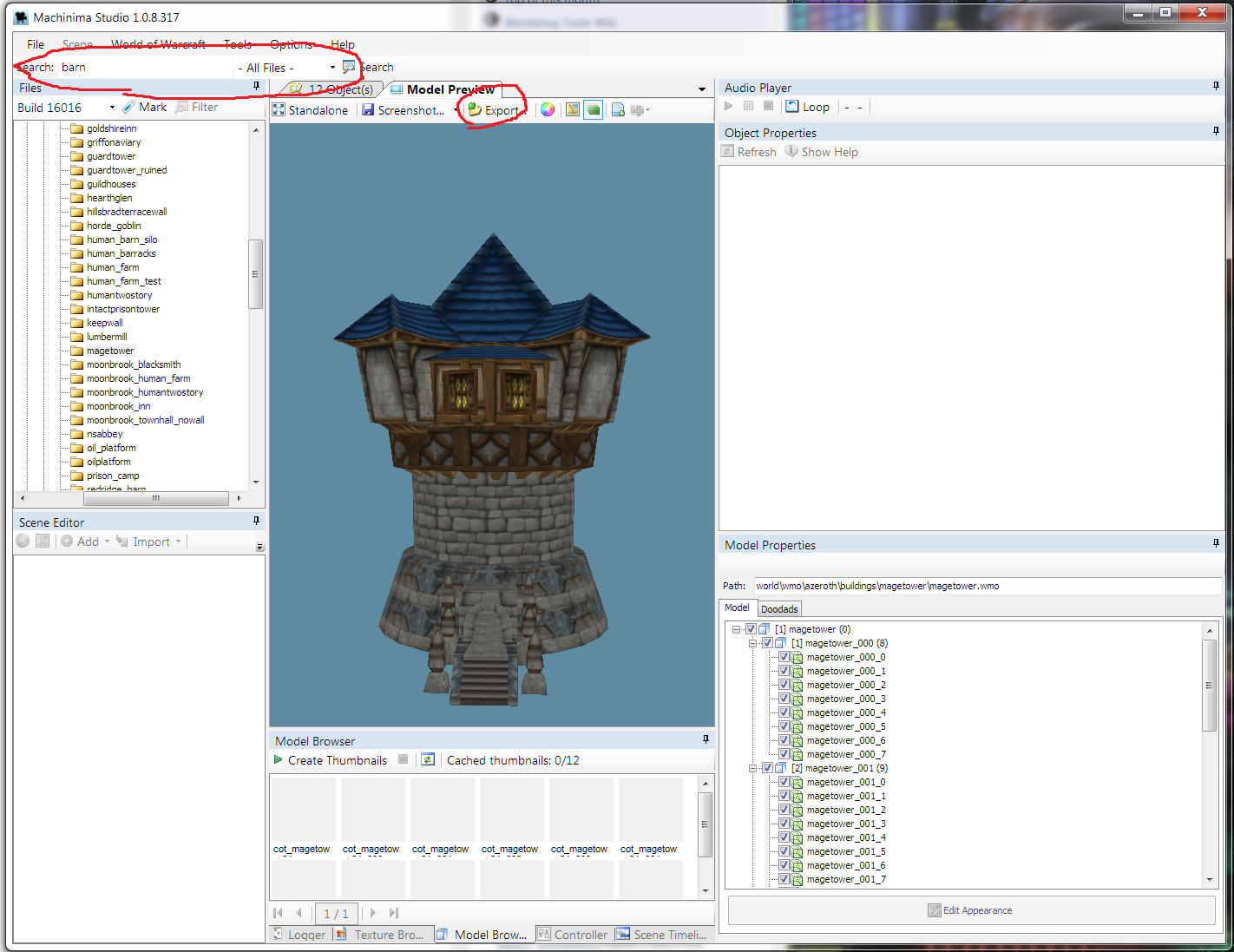Image resolution: width=1234 pixels, height=952 pixels.
Task: Collapse the magetower_001 (9) tree node
Action: tap(753, 768)
